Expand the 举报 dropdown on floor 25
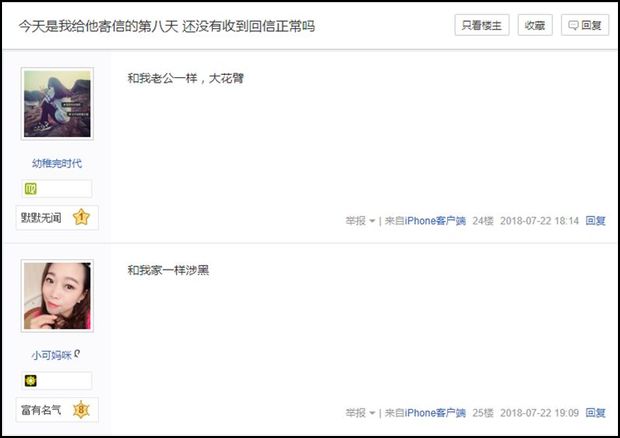The width and height of the screenshot is (620, 438). point(360,413)
